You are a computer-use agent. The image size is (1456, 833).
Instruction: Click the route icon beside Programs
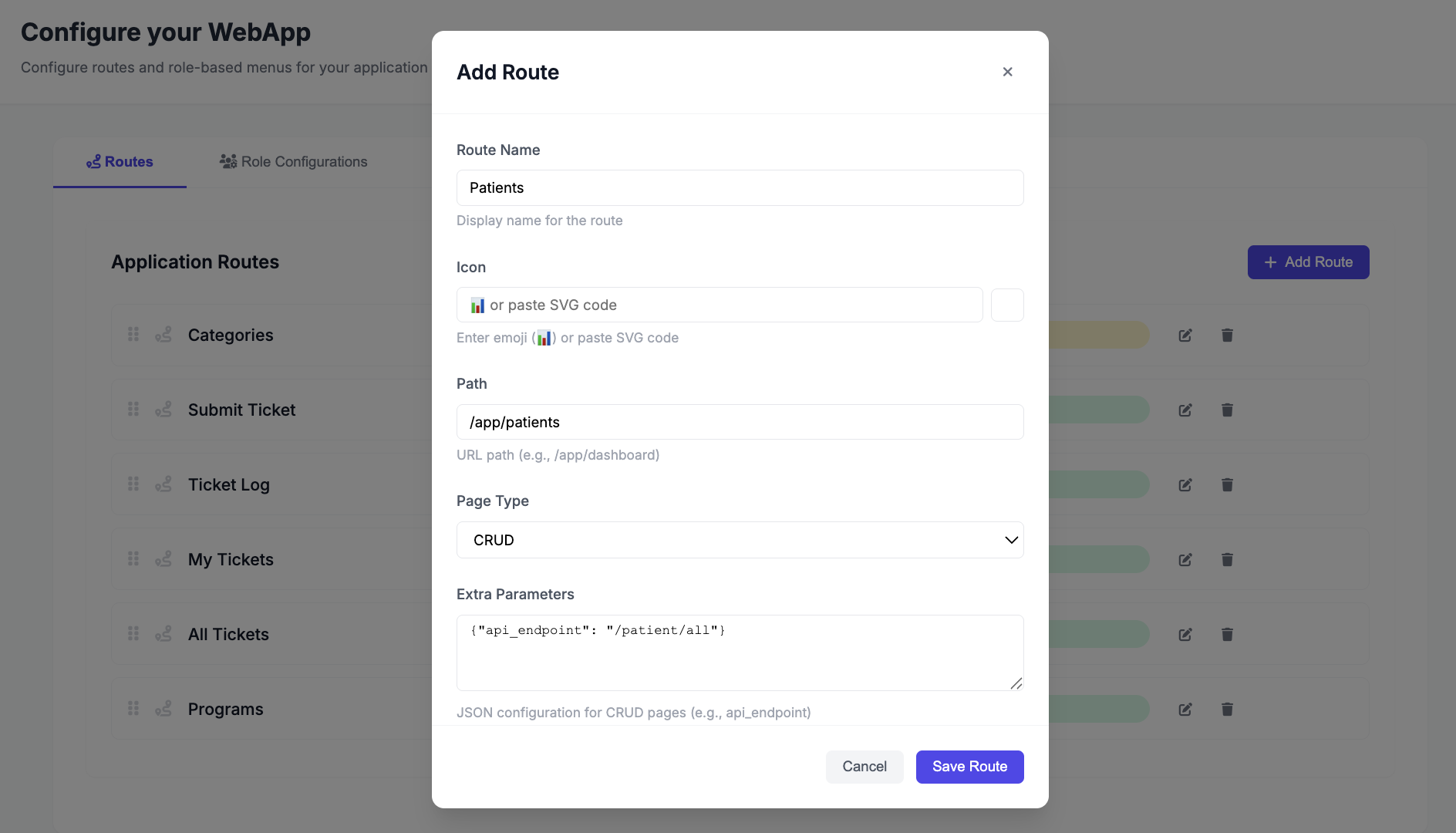coord(163,709)
